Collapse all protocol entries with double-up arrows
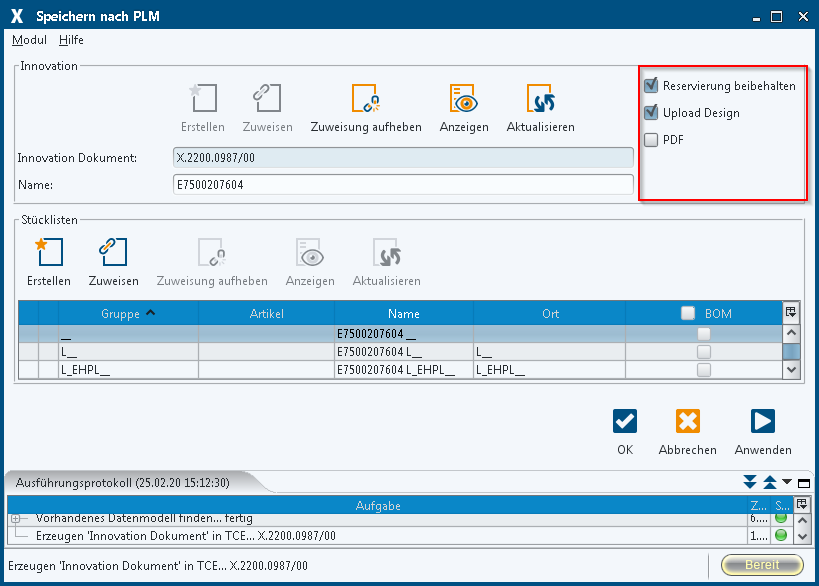Viewport: 819px width, 586px height. [x=769, y=483]
